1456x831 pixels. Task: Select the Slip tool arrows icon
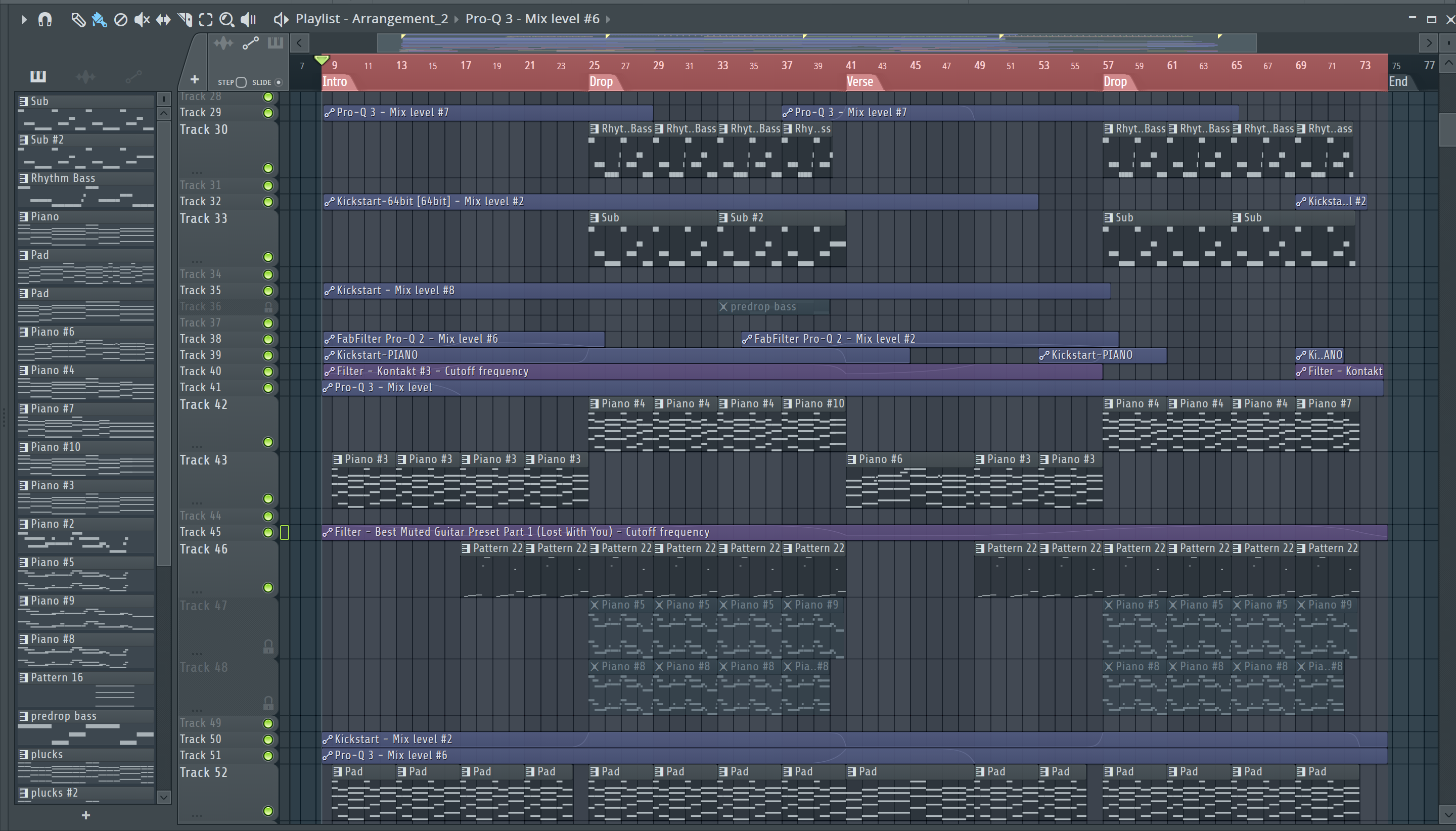163,20
